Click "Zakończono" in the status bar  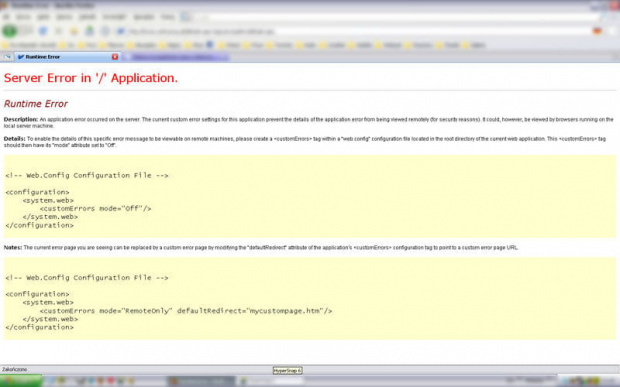coord(15,369)
